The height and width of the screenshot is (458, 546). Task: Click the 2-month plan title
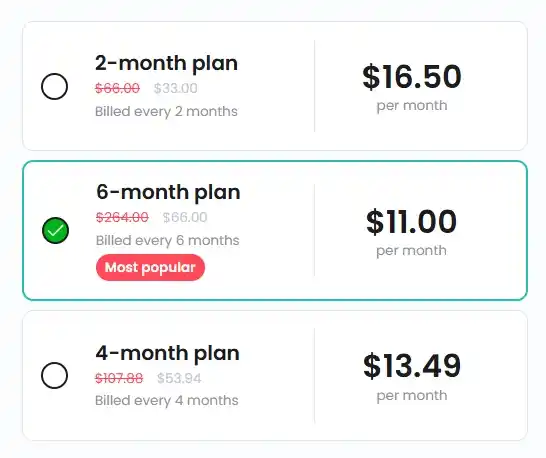(x=166, y=63)
